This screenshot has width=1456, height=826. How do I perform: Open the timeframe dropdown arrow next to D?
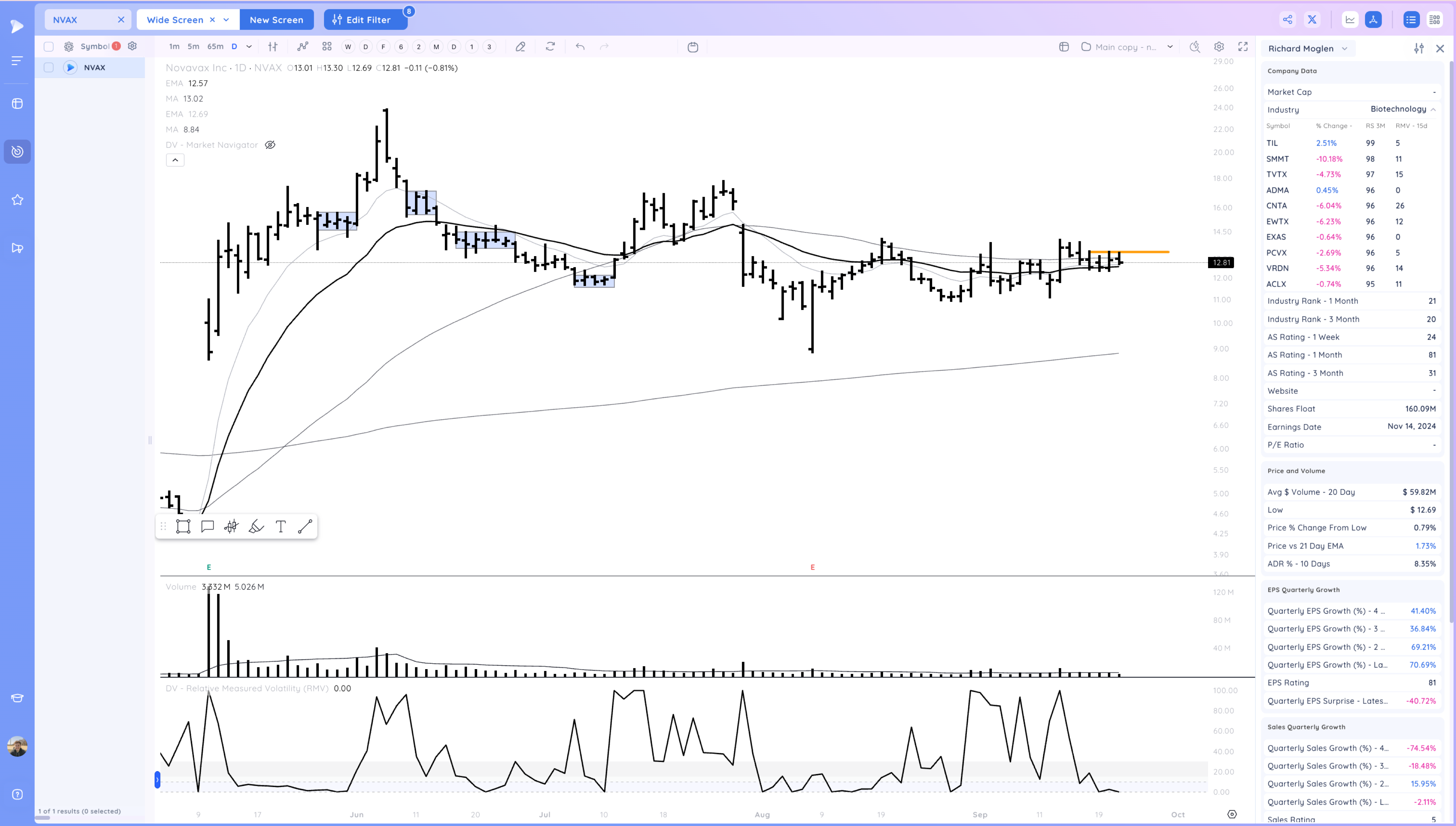click(249, 47)
